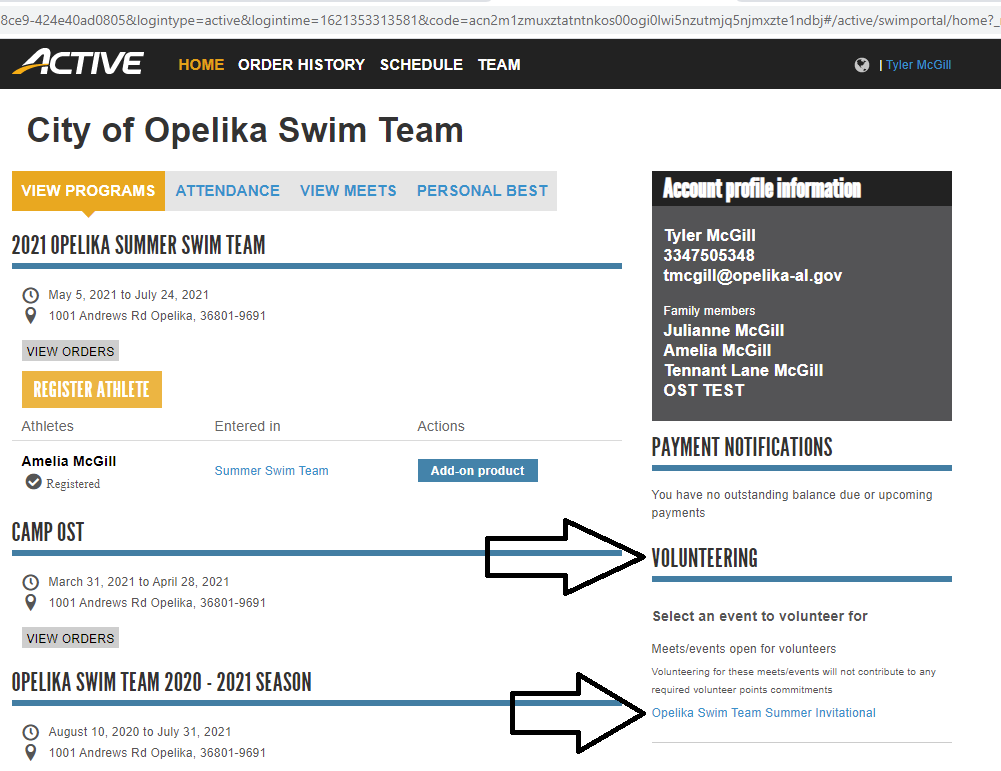1001x771 pixels.
Task: Switch to the ATTENDANCE tab
Action: click(x=227, y=191)
